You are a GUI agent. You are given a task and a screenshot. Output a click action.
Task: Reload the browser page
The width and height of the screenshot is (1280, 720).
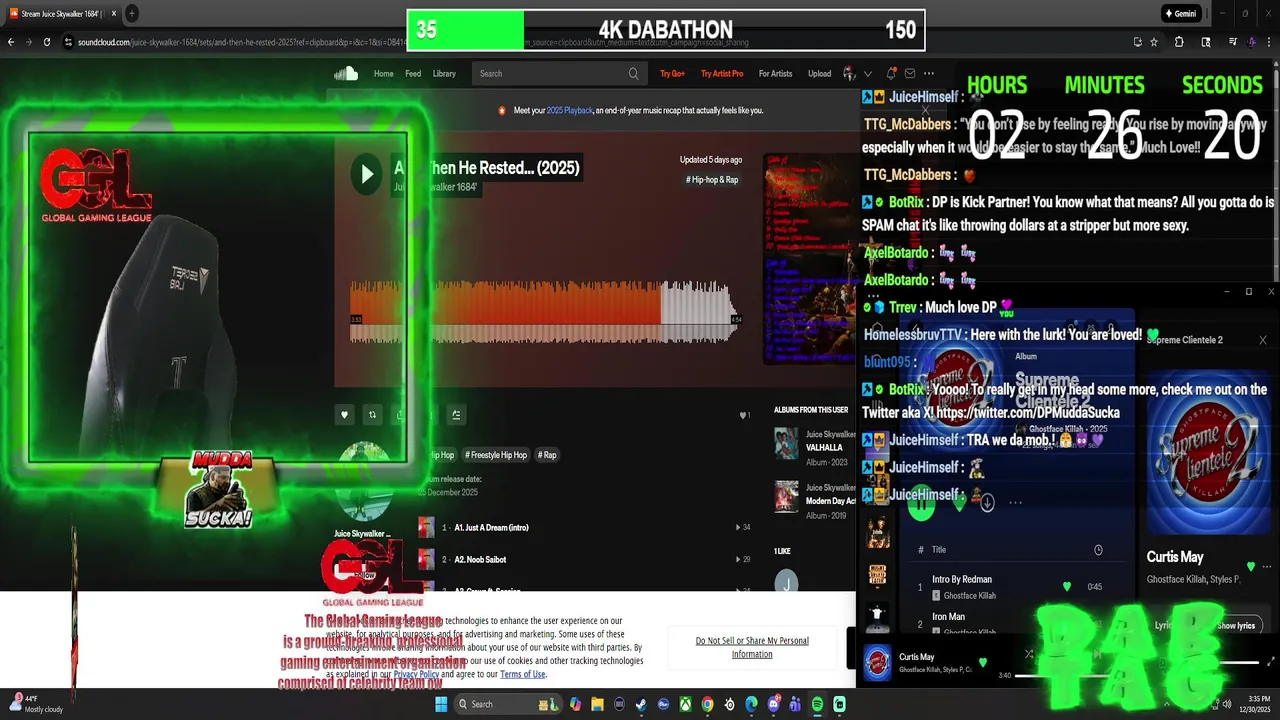point(47,42)
